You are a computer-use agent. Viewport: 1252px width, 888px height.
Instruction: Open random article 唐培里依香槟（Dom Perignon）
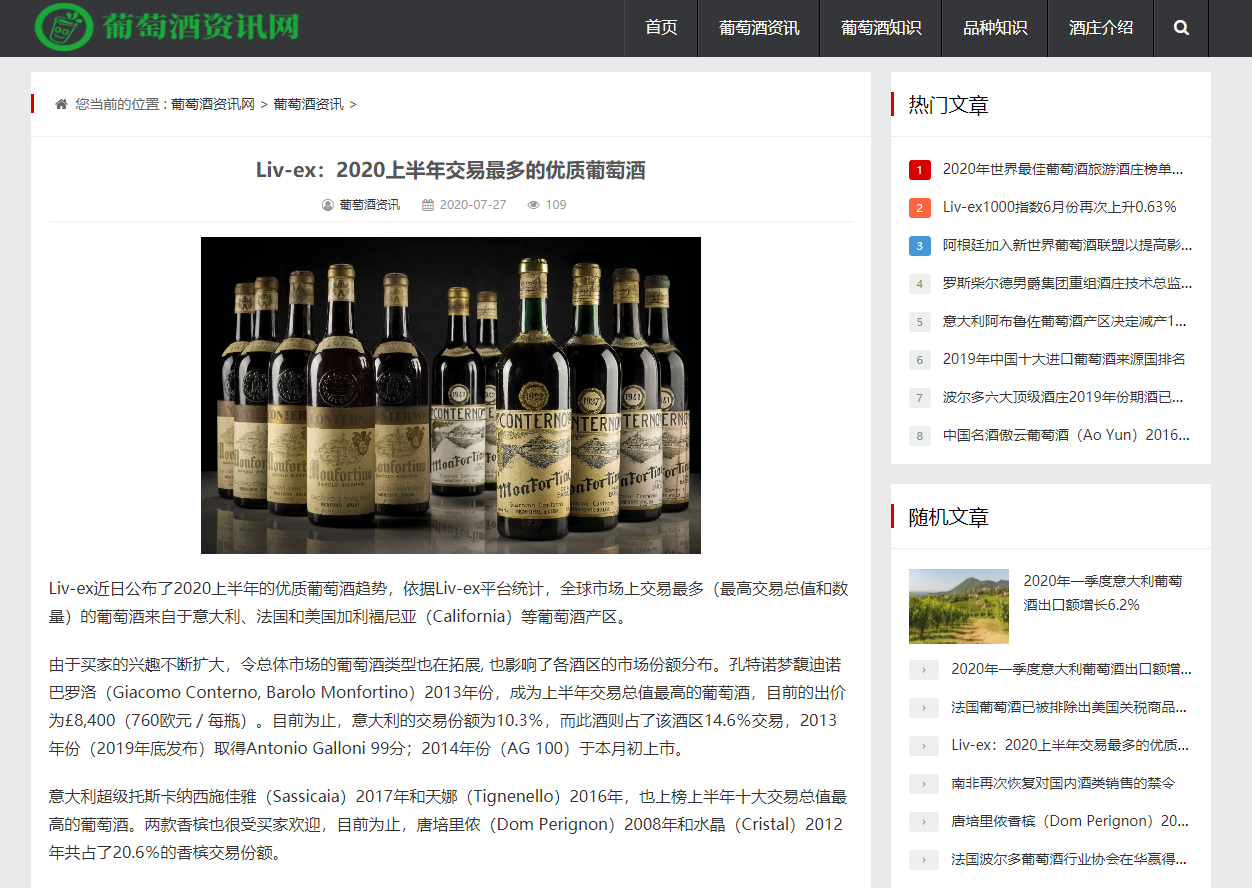coord(1071,822)
